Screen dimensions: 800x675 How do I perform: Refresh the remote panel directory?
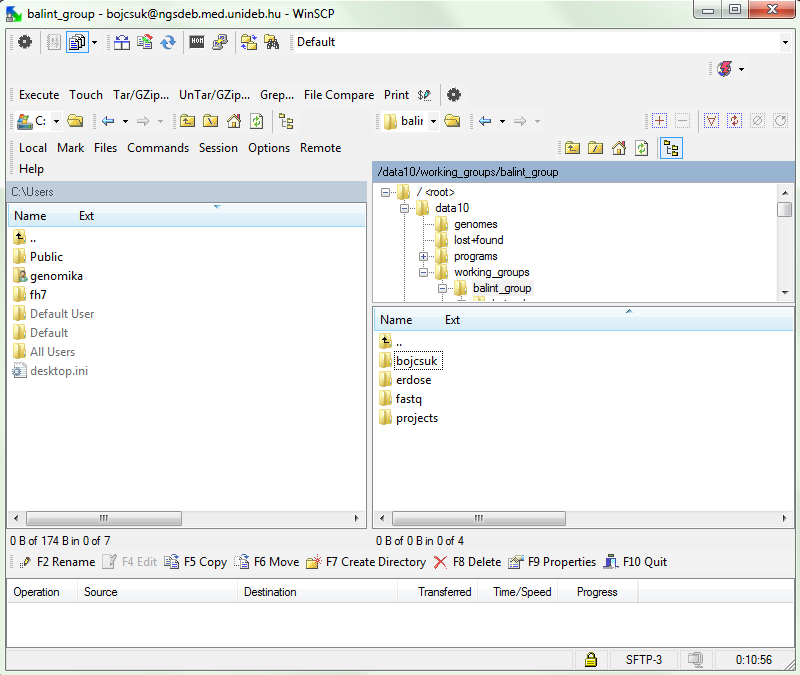(x=642, y=148)
